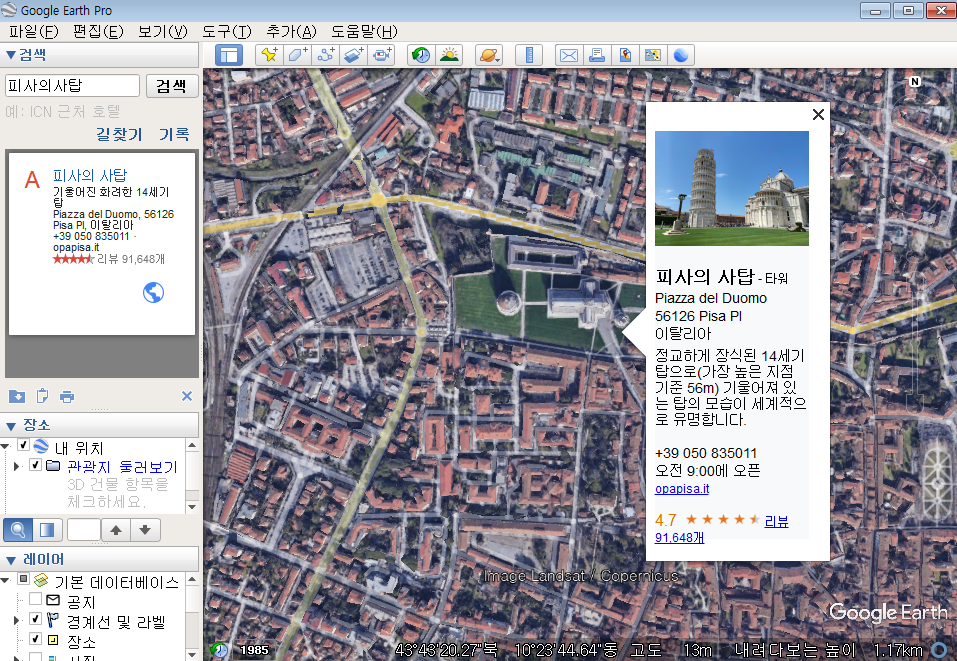Open Google Earth web globe icon
The image size is (957, 661).
pyautogui.click(x=681, y=55)
